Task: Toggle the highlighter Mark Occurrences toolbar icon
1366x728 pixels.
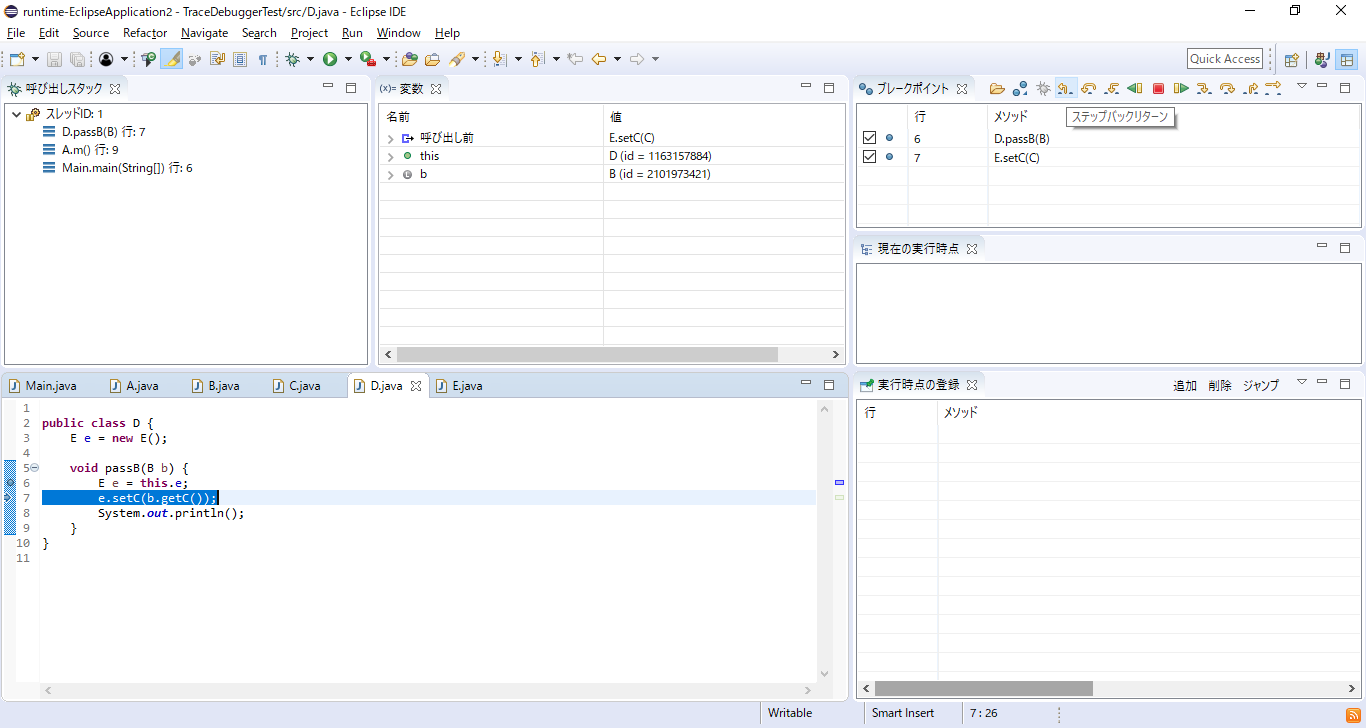Action: point(172,59)
